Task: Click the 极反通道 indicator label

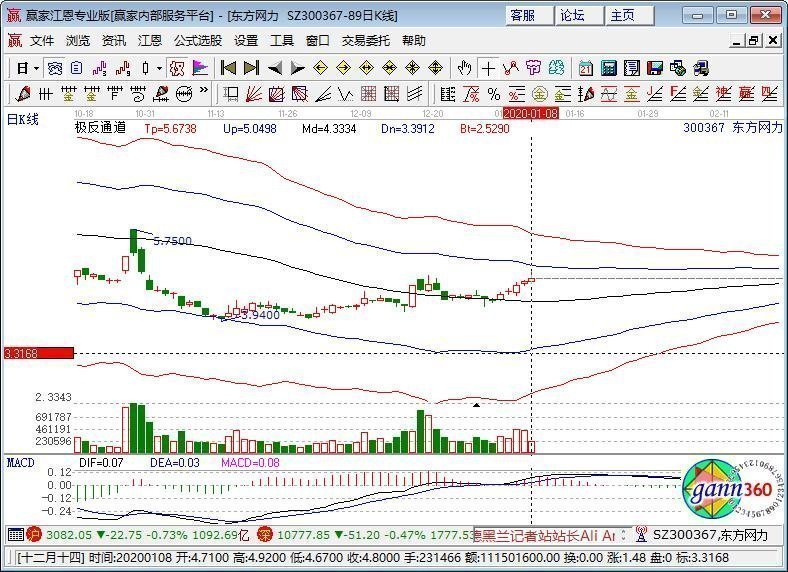Action: [101, 128]
